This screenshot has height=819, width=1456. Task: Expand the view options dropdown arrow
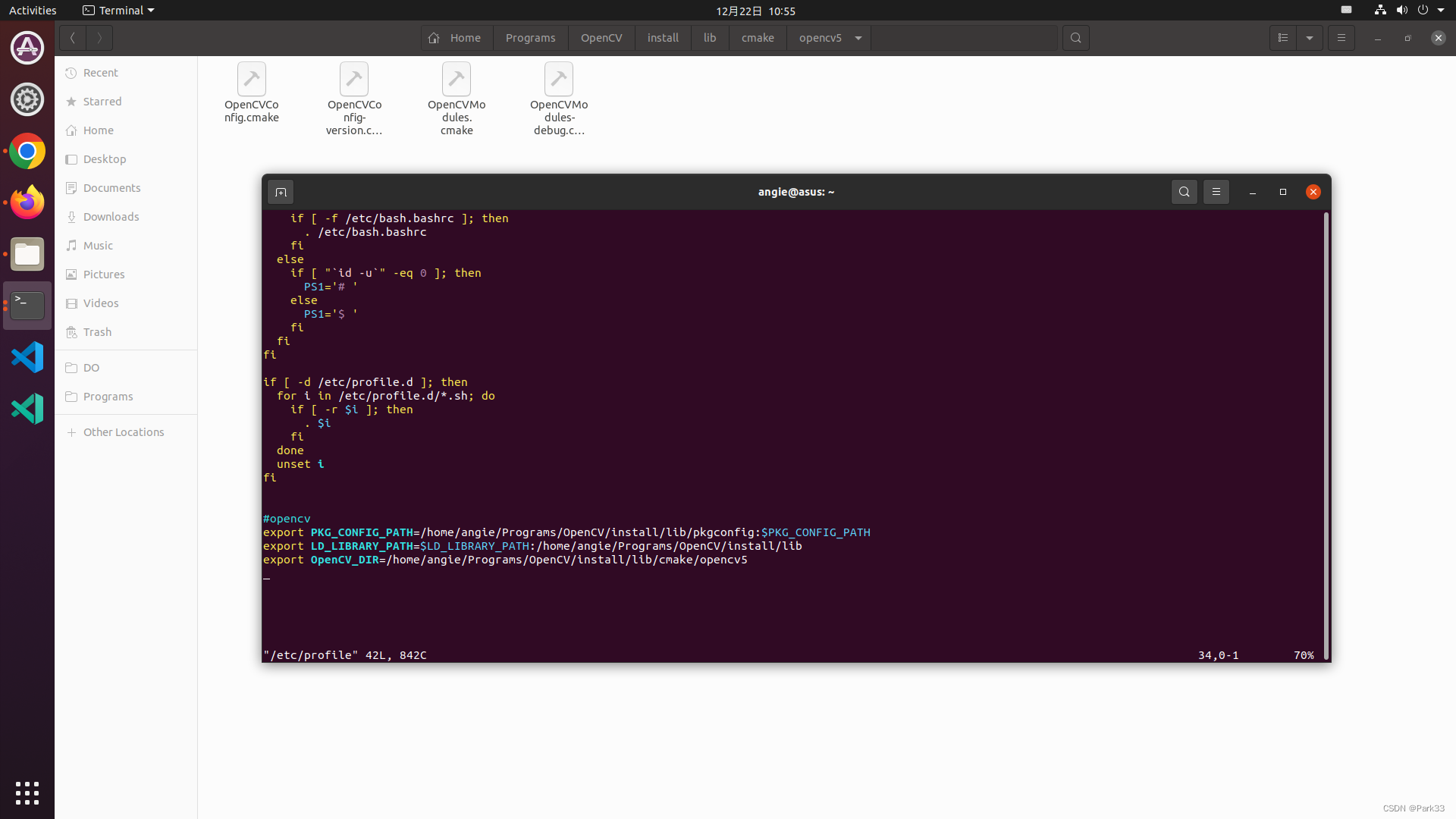tap(1310, 37)
